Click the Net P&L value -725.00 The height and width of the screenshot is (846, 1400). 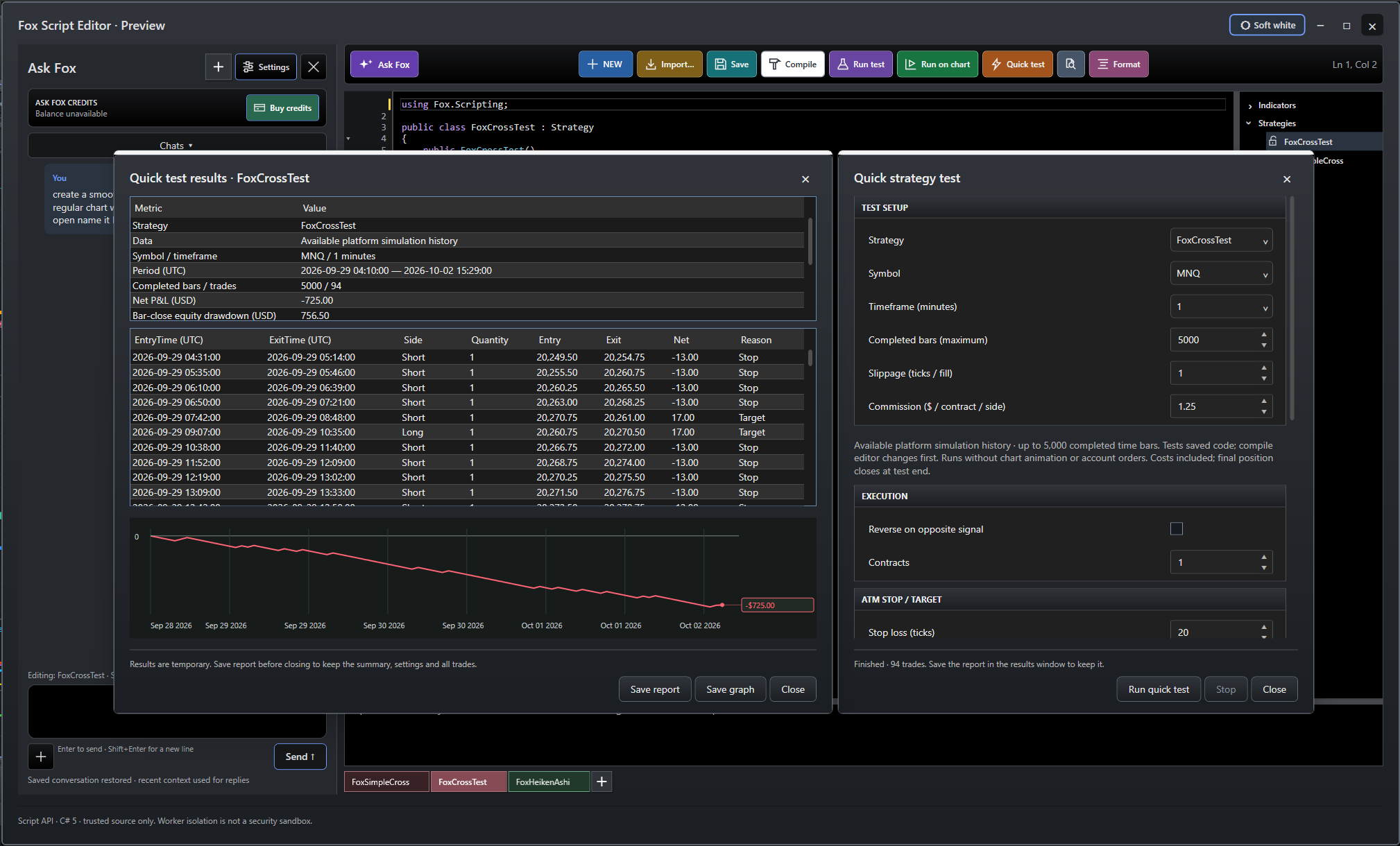click(x=317, y=300)
